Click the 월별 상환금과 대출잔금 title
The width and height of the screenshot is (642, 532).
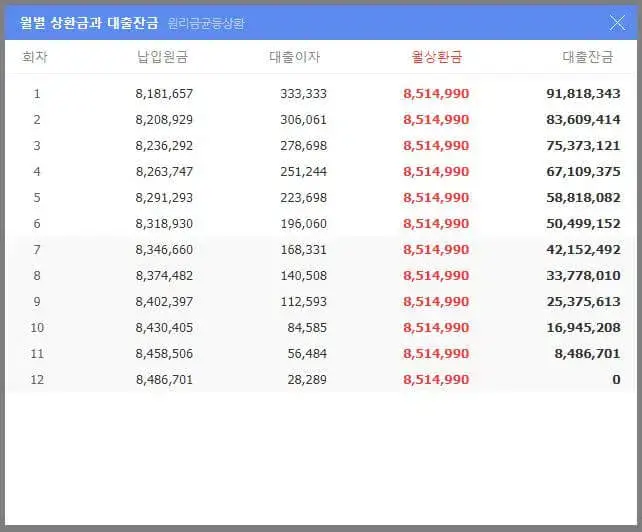point(89,23)
